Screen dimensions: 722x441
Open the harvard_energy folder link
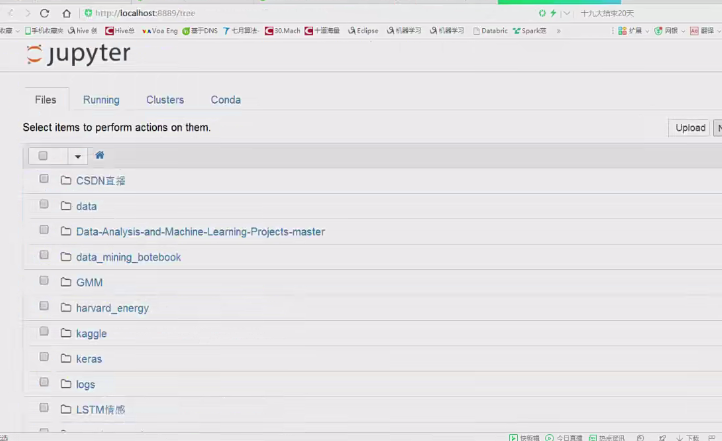point(112,308)
